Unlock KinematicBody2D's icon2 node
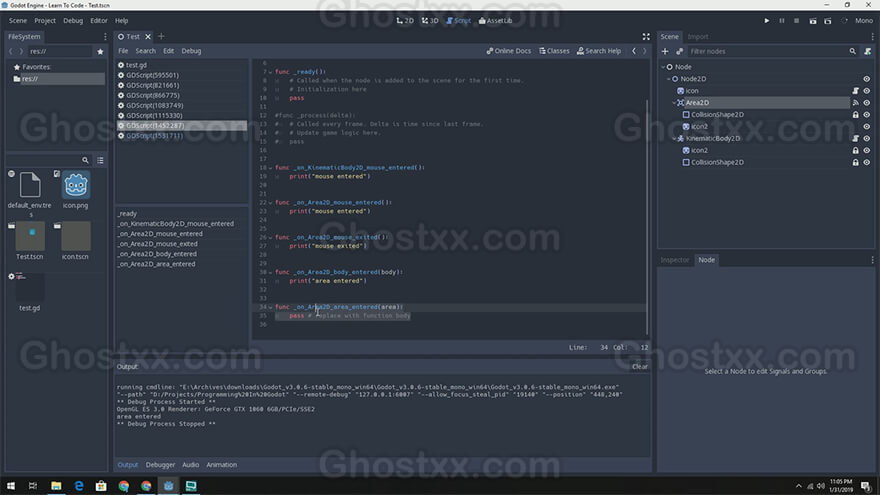 pyautogui.click(x=855, y=150)
